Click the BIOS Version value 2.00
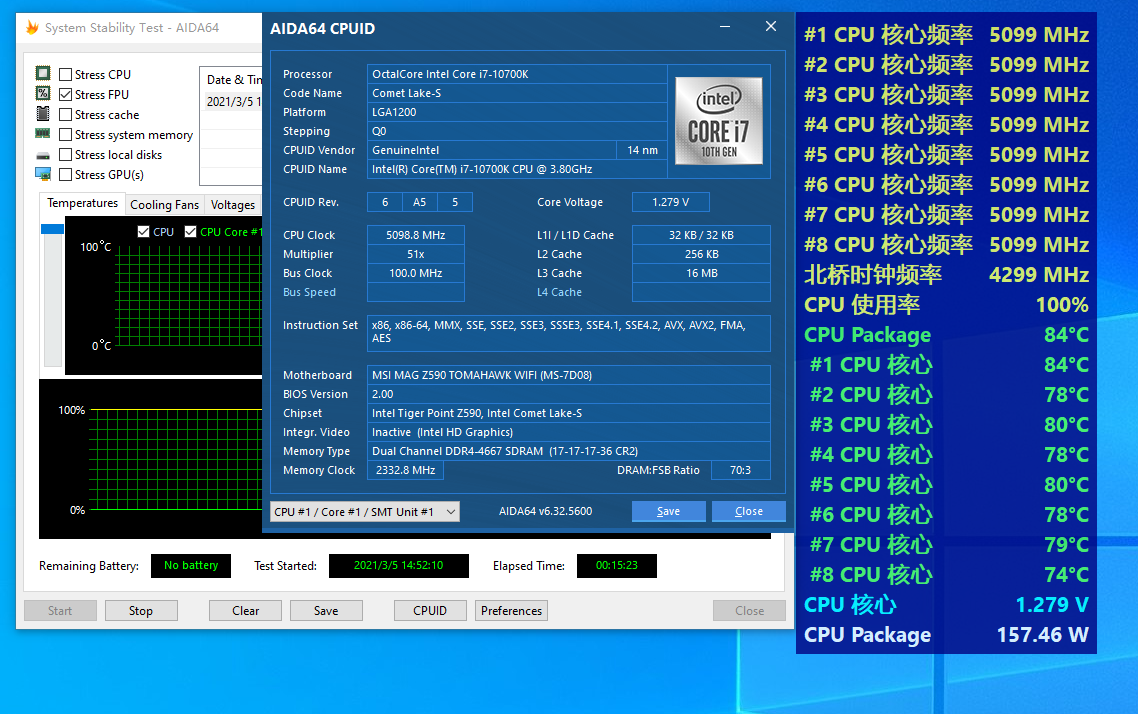Screen dimensions: 1138x714 [568, 394]
